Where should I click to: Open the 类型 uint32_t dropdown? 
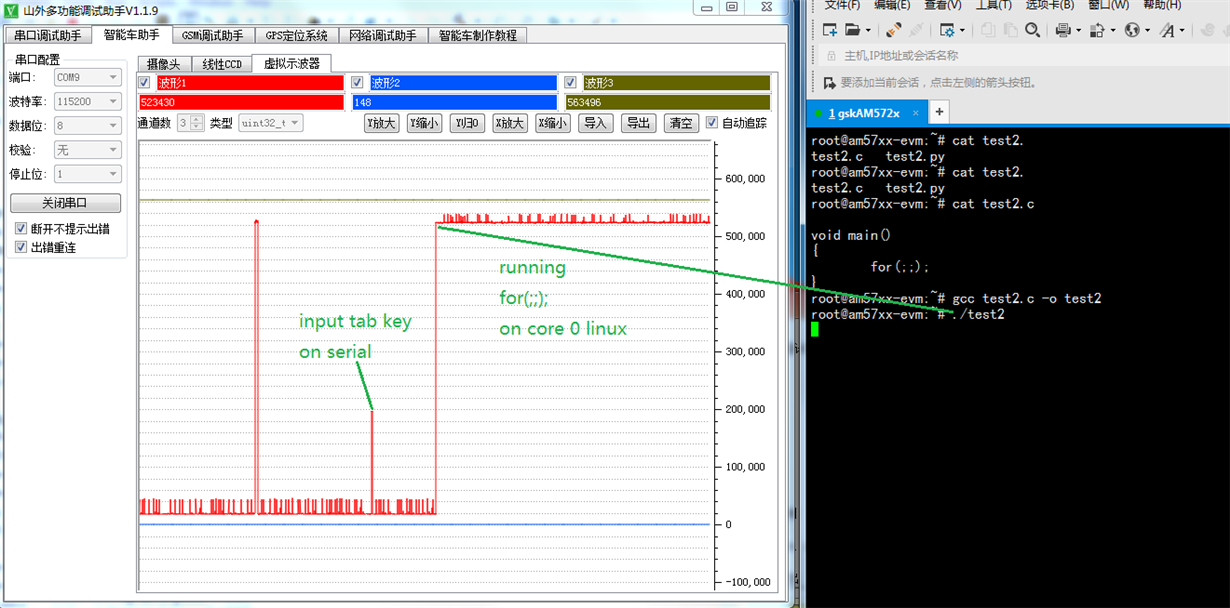(271, 123)
